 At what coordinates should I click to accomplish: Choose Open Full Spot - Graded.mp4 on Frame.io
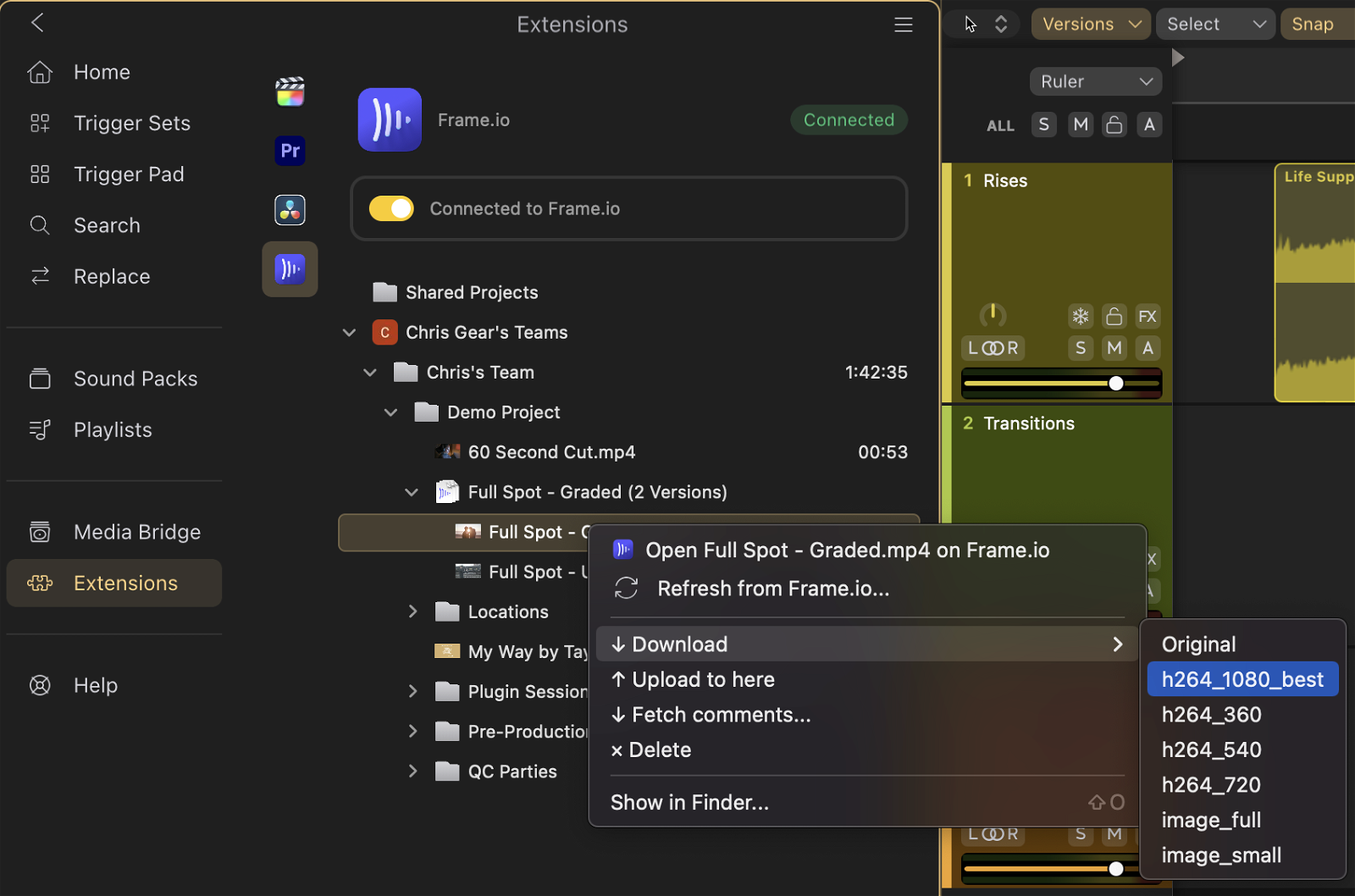coord(867,550)
